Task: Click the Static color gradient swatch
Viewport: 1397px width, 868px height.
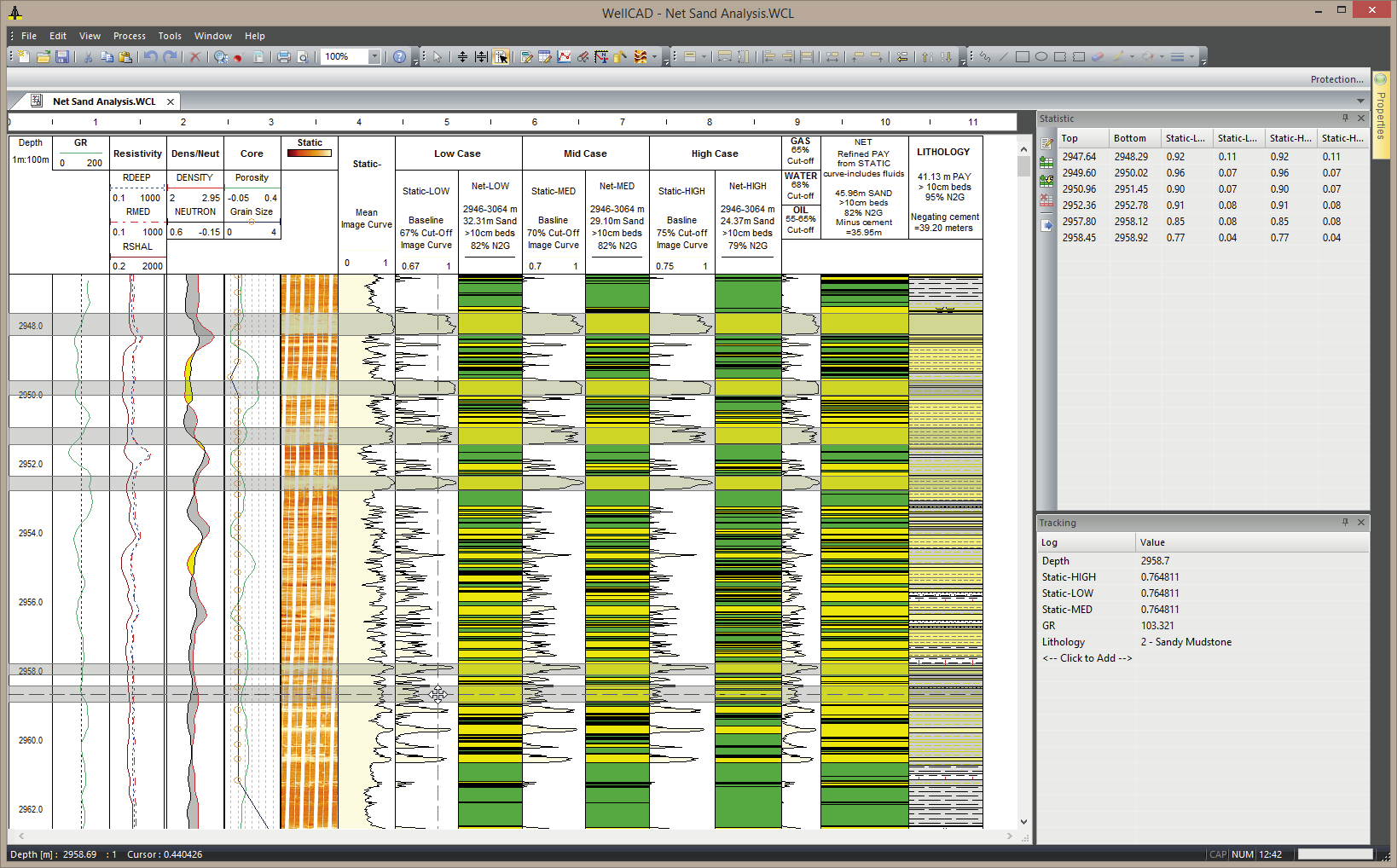Action: pyautogui.click(x=310, y=153)
